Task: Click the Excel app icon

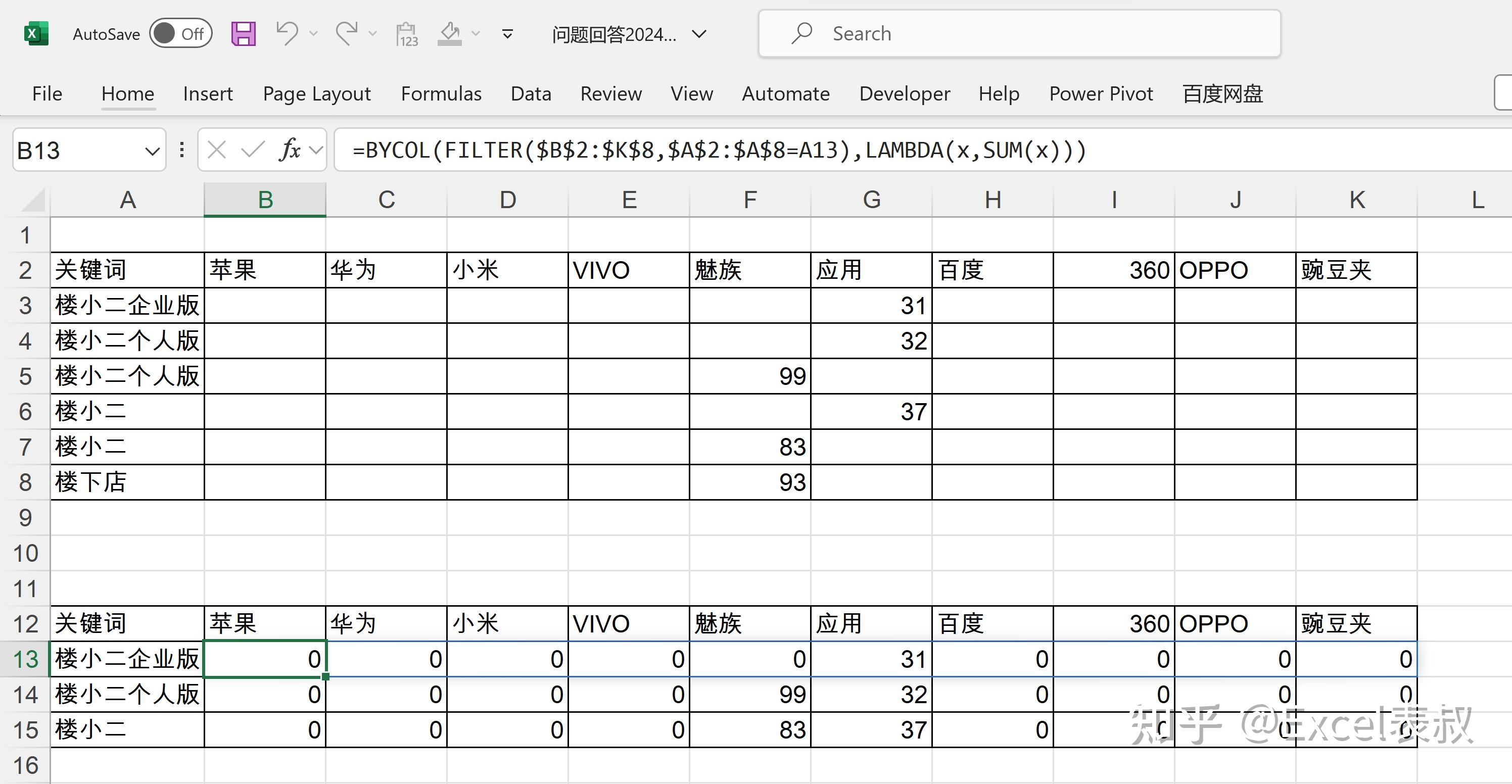Action: (36, 33)
